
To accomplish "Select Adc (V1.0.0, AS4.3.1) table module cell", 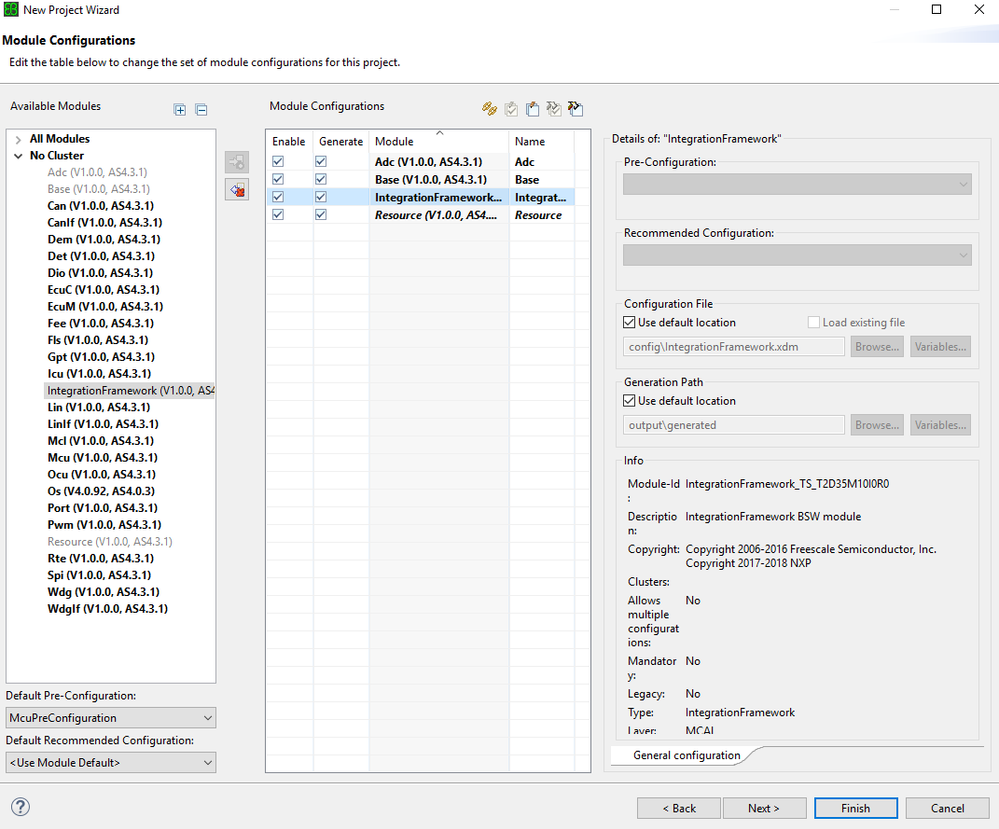I will coord(438,162).
